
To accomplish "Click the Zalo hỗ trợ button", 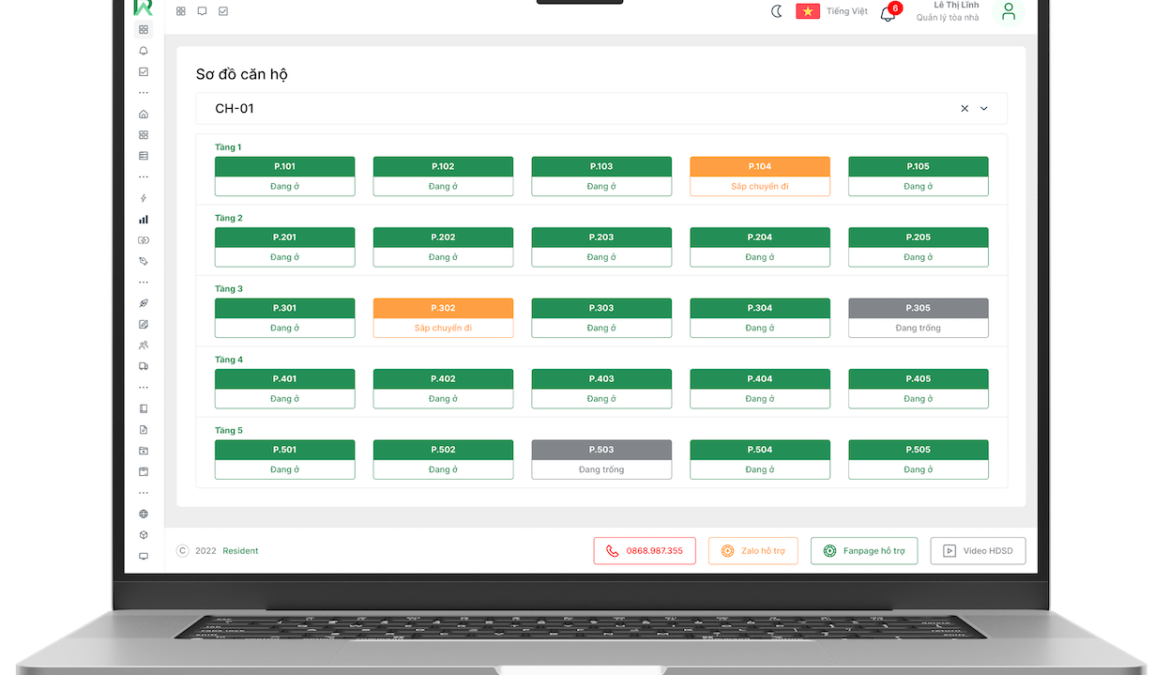I will pos(753,551).
